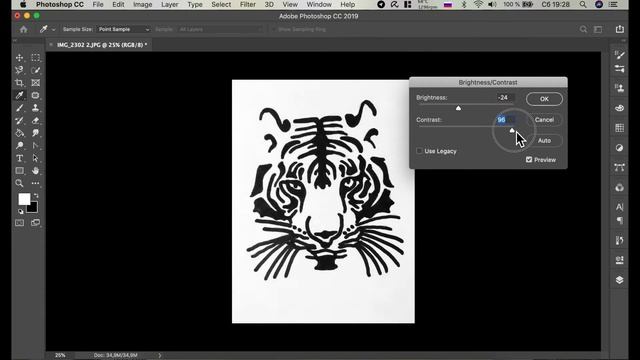Click the Brightness slider handle
Screen dimensions: 640x360
458,108
